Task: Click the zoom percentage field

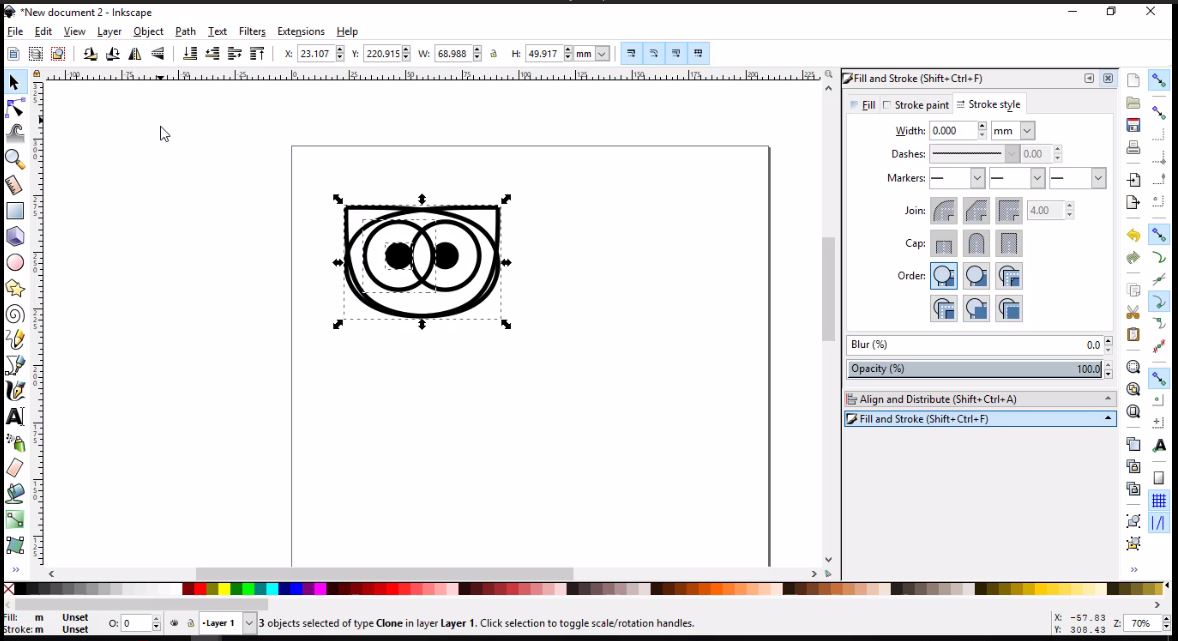Action: coord(1142,623)
